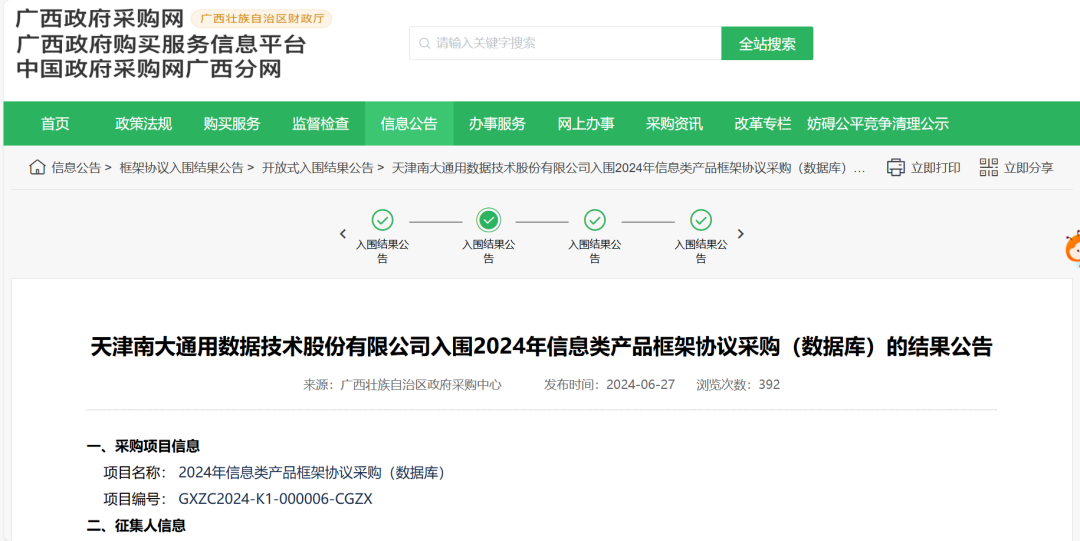The image size is (1080, 541).
Task: Click the fourth 入围结果公告 step circle
Action: click(700, 220)
